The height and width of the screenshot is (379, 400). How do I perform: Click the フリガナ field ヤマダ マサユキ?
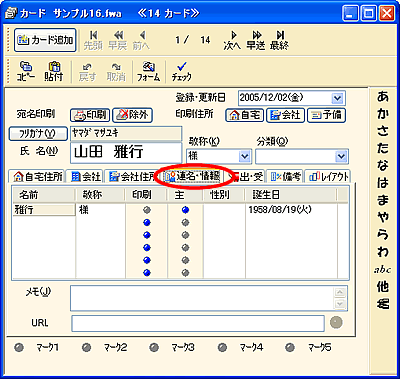126,133
